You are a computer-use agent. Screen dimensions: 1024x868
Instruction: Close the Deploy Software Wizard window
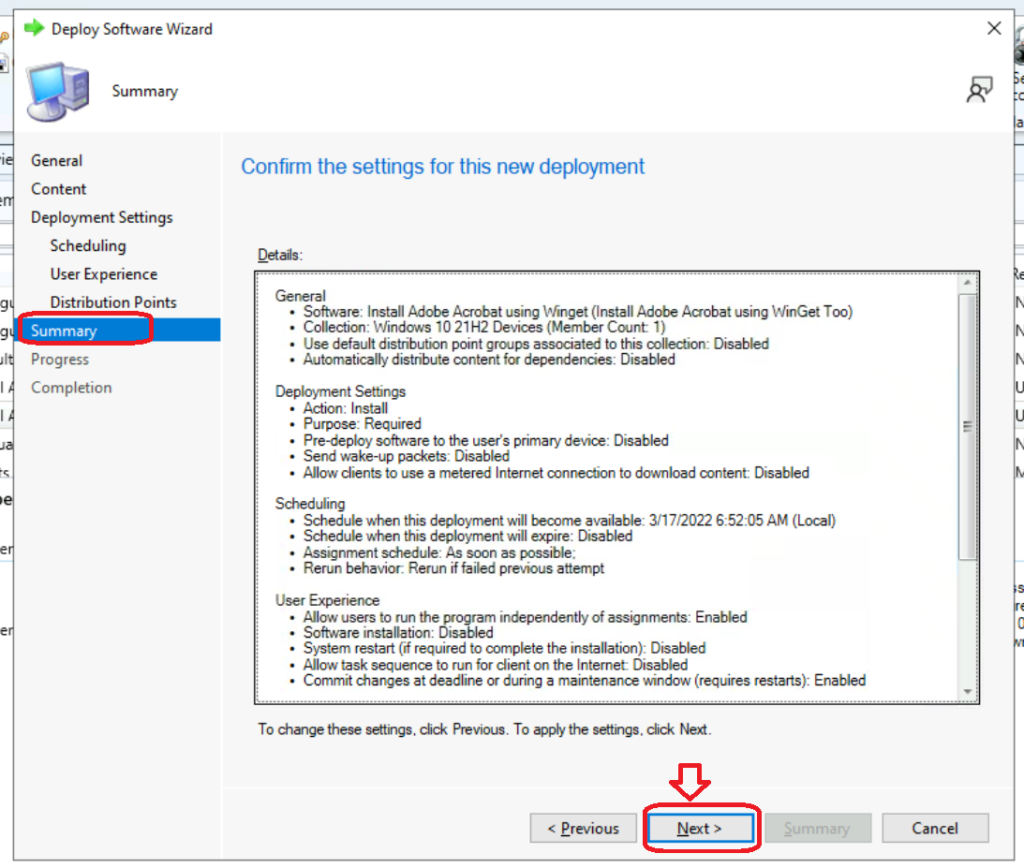tap(993, 28)
